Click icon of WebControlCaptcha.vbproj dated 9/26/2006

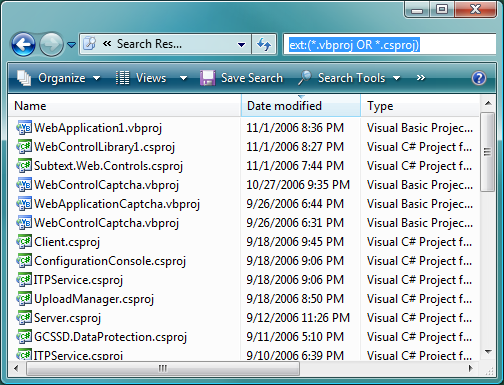click(x=24, y=223)
